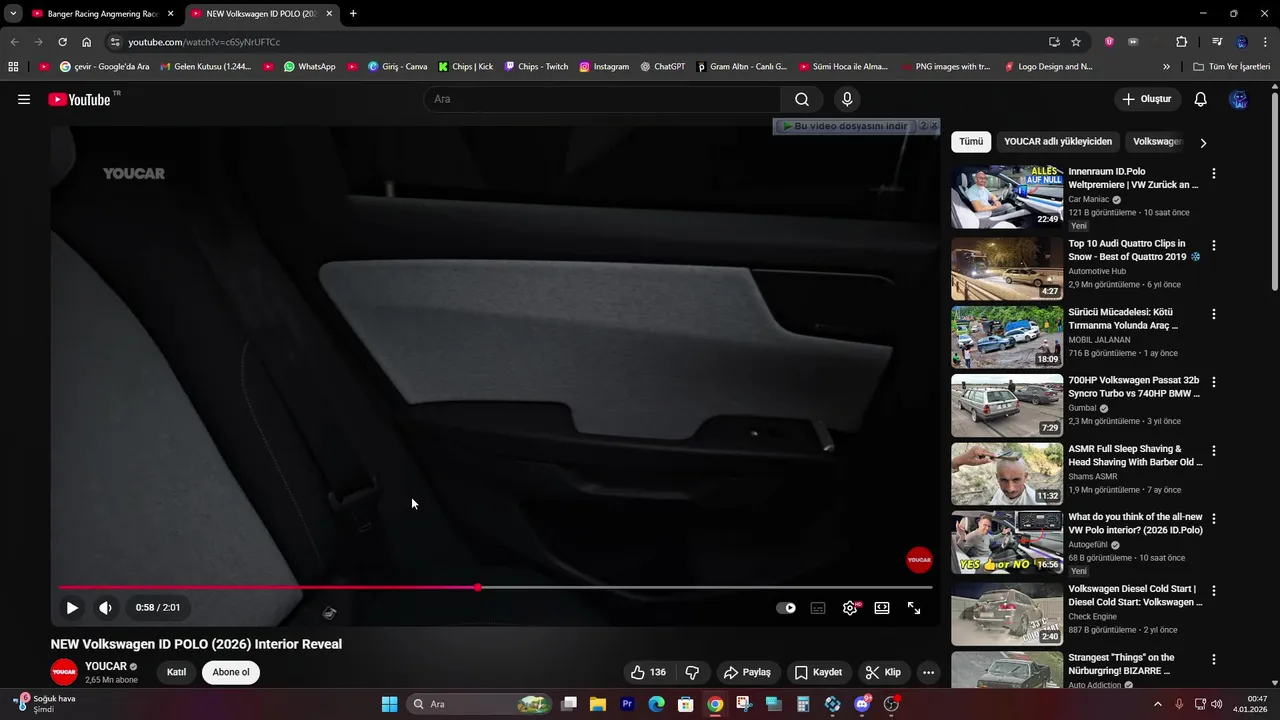The width and height of the screenshot is (1280, 720).
Task: Bookmark this page with the star
Action: click(1076, 42)
